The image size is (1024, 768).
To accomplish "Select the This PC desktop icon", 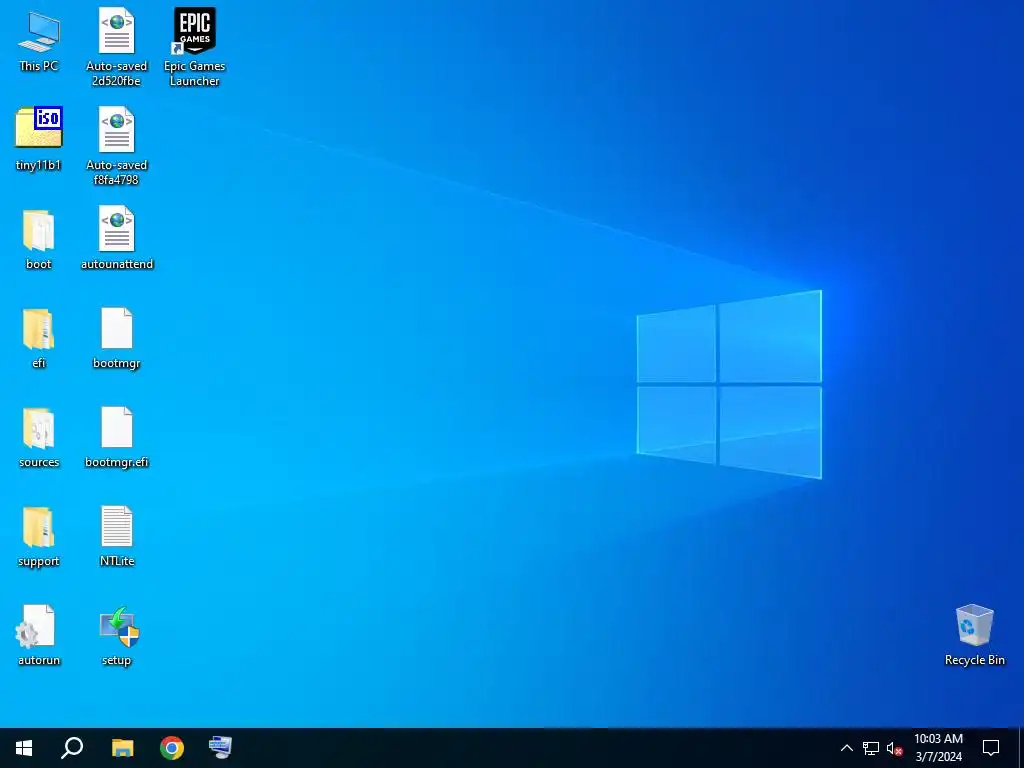I will point(39,40).
